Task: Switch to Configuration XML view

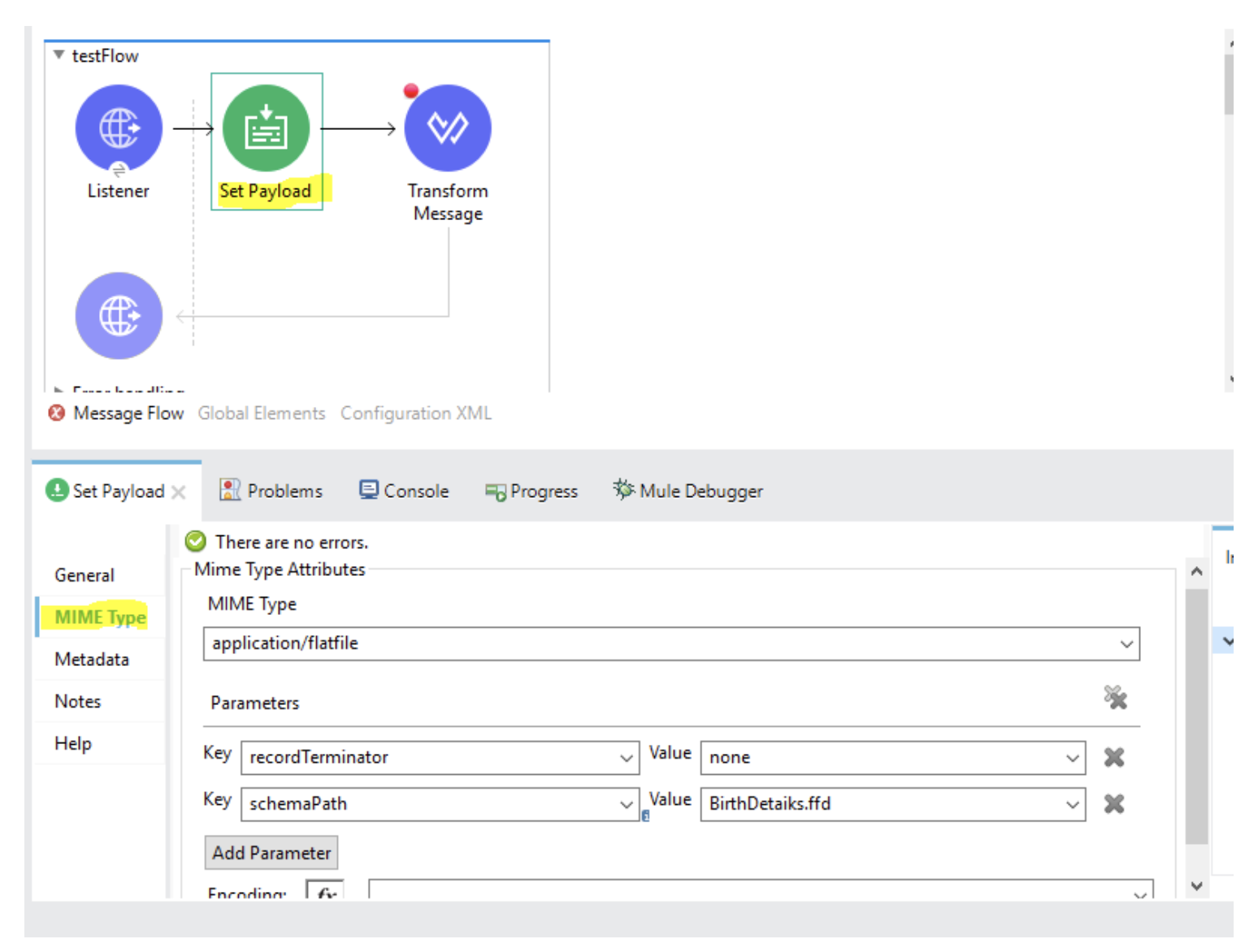Action: (415, 413)
